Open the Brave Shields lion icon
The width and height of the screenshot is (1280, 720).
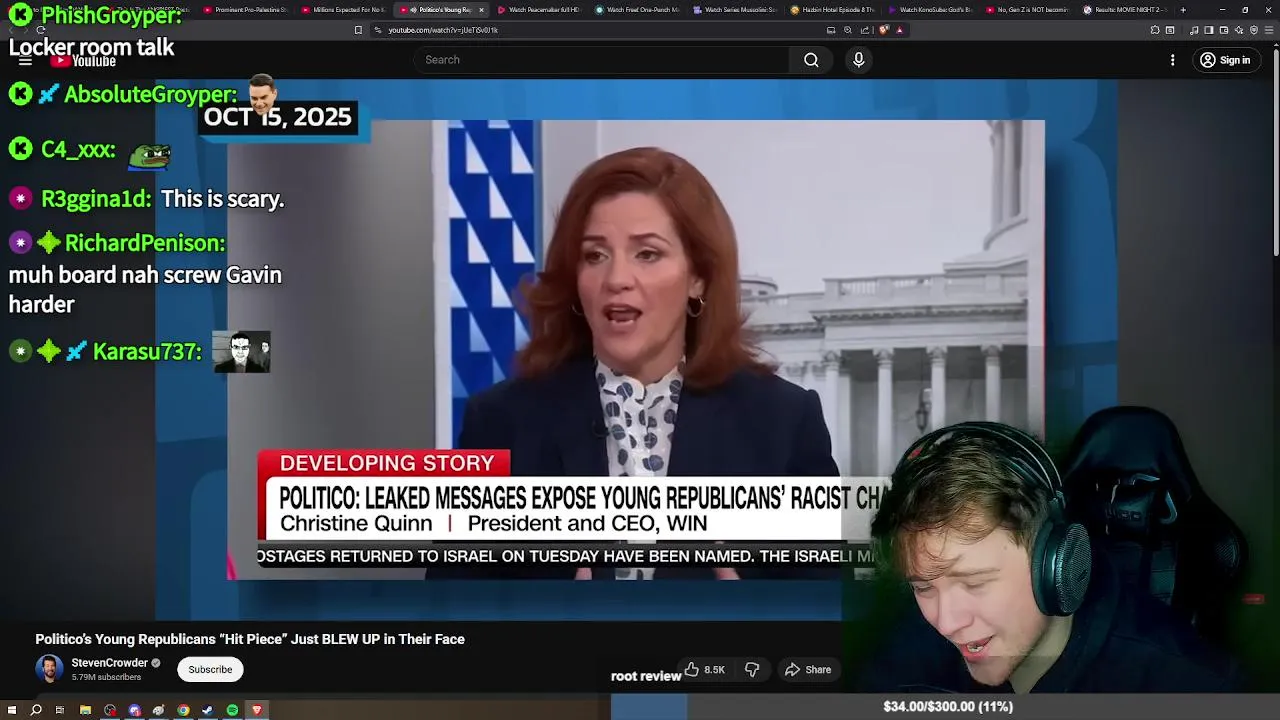coord(883,30)
